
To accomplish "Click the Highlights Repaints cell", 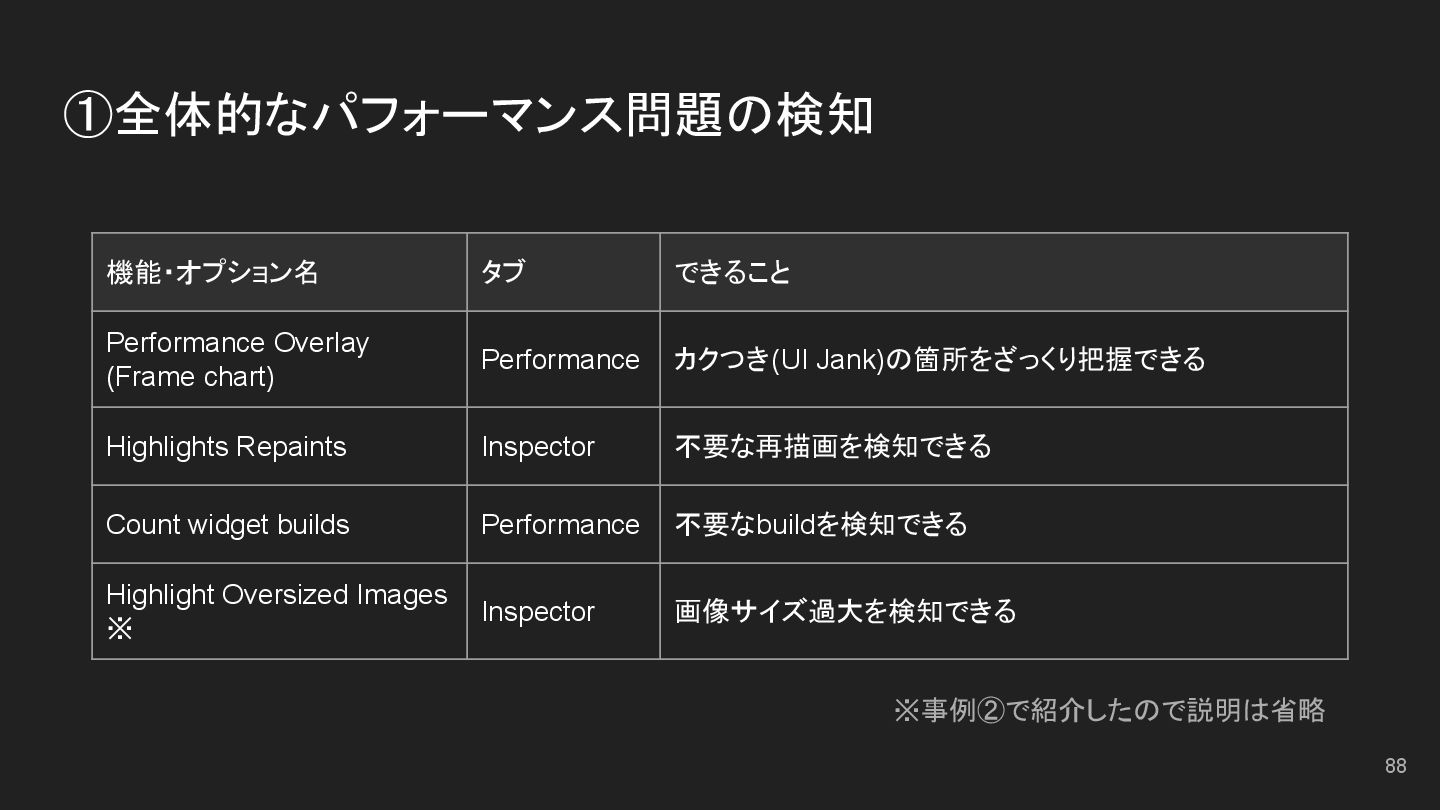I will [279, 446].
